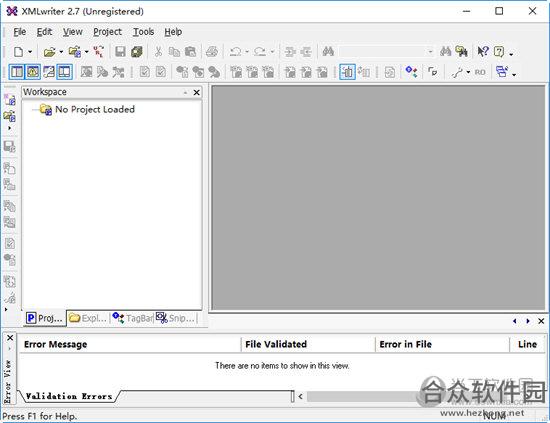Click the Find Next binoculars icon
The height and width of the screenshot is (423, 550).
coord(445,52)
